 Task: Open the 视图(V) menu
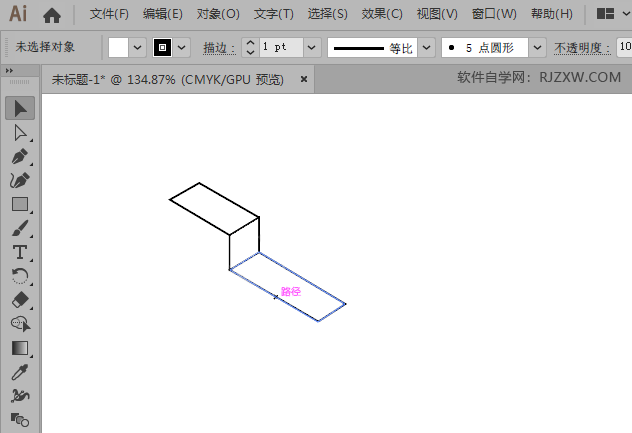tap(437, 14)
